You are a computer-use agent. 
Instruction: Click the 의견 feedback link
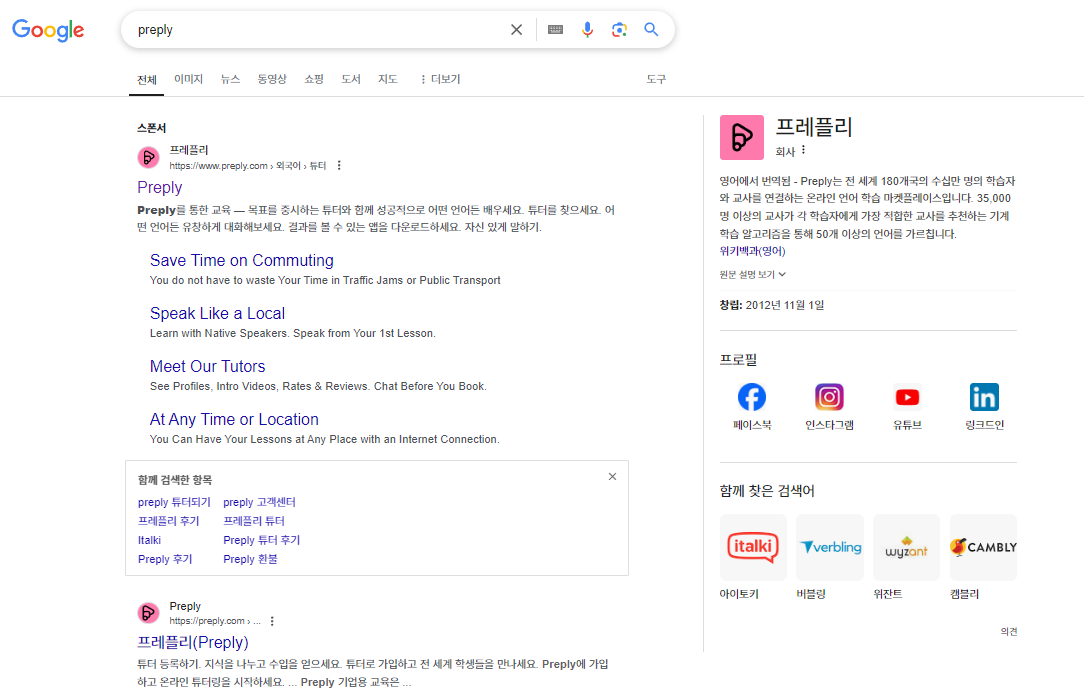(1009, 632)
